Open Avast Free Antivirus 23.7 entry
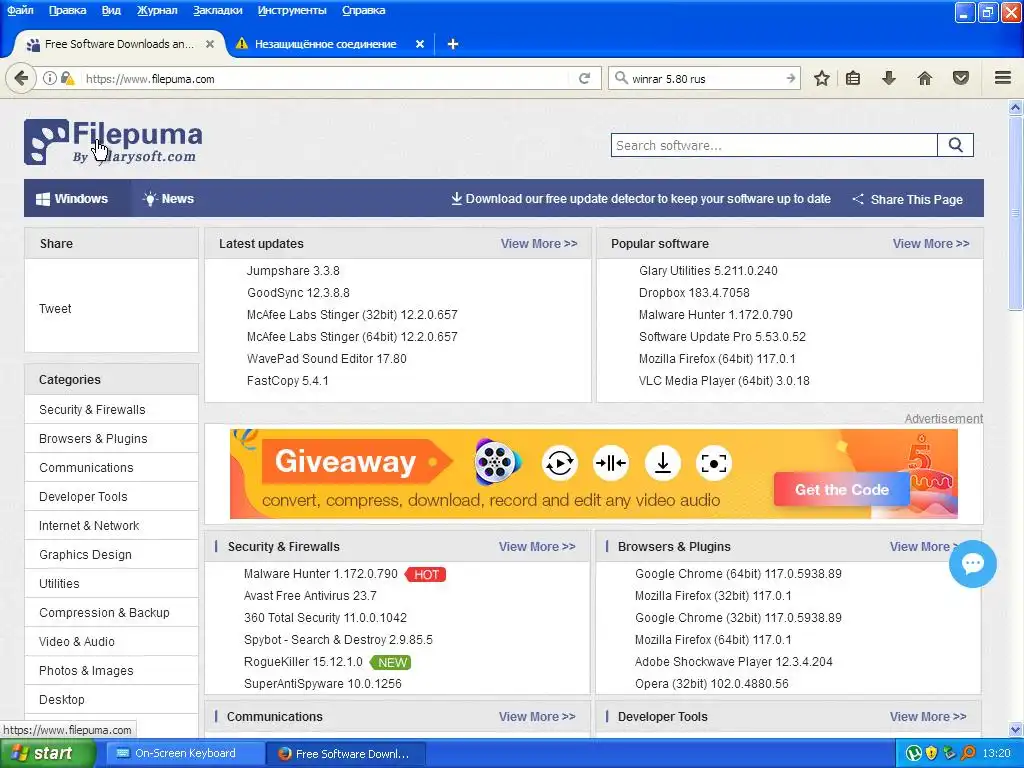The height and width of the screenshot is (768, 1024). (x=310, y=596)
